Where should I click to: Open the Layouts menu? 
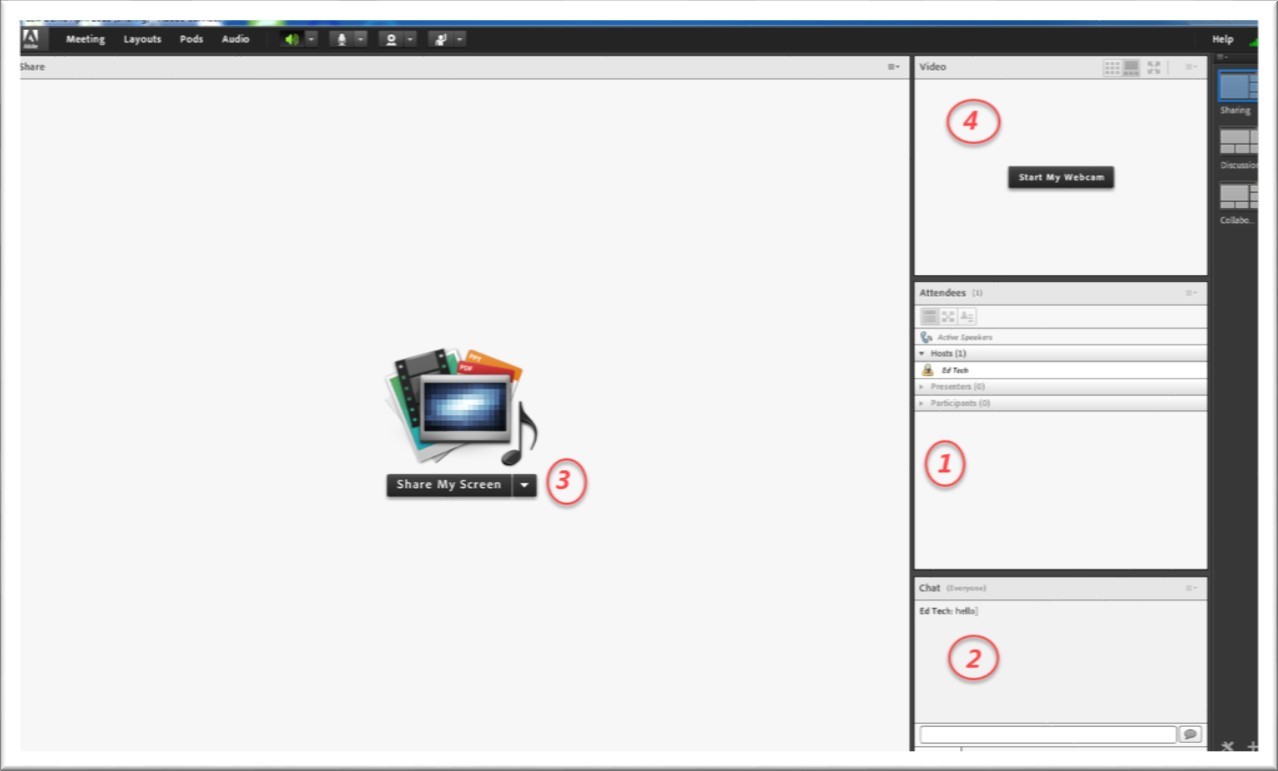(x=142, y=39)
